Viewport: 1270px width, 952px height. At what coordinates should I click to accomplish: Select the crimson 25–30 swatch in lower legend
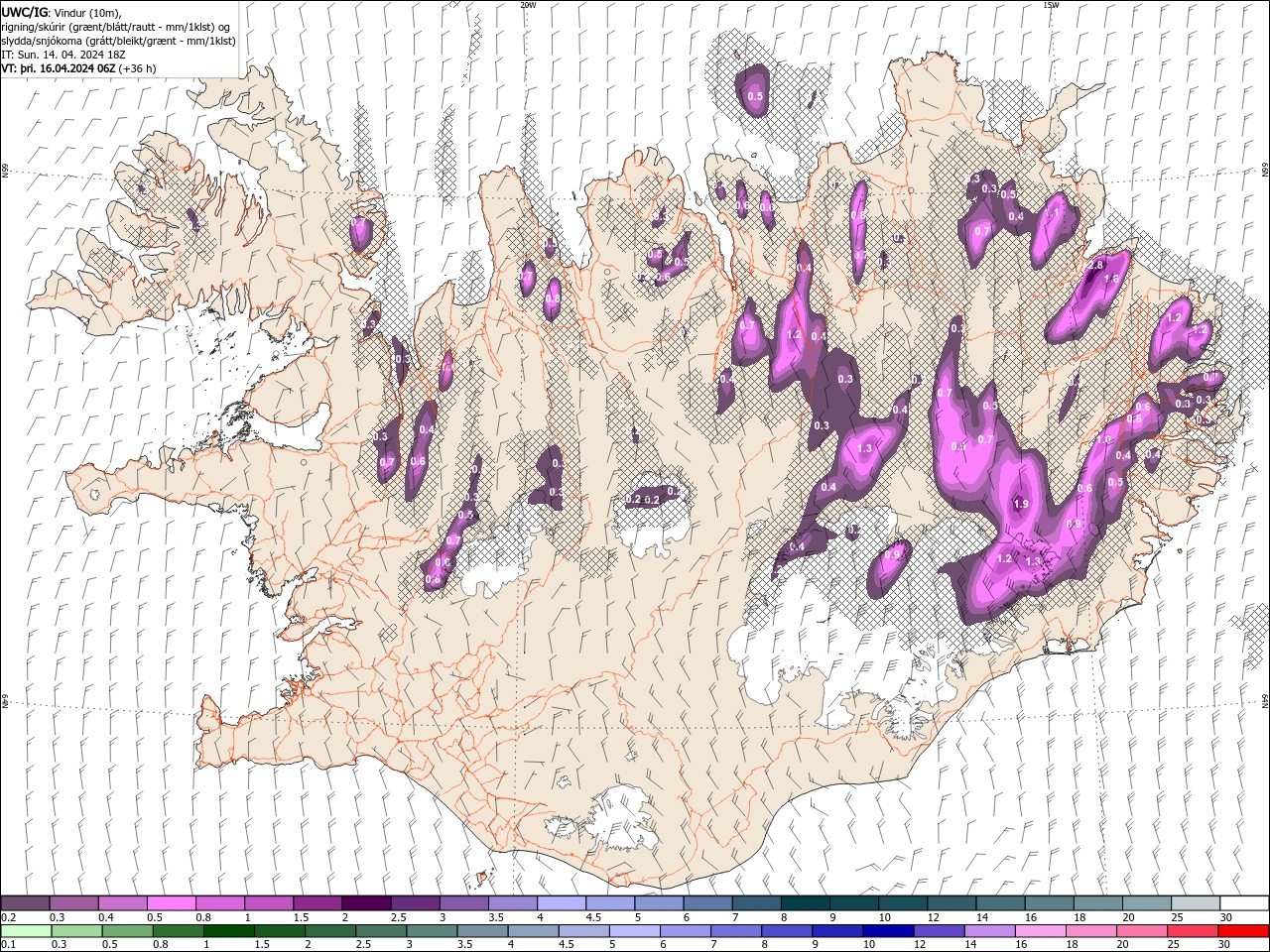(1192, 931)
